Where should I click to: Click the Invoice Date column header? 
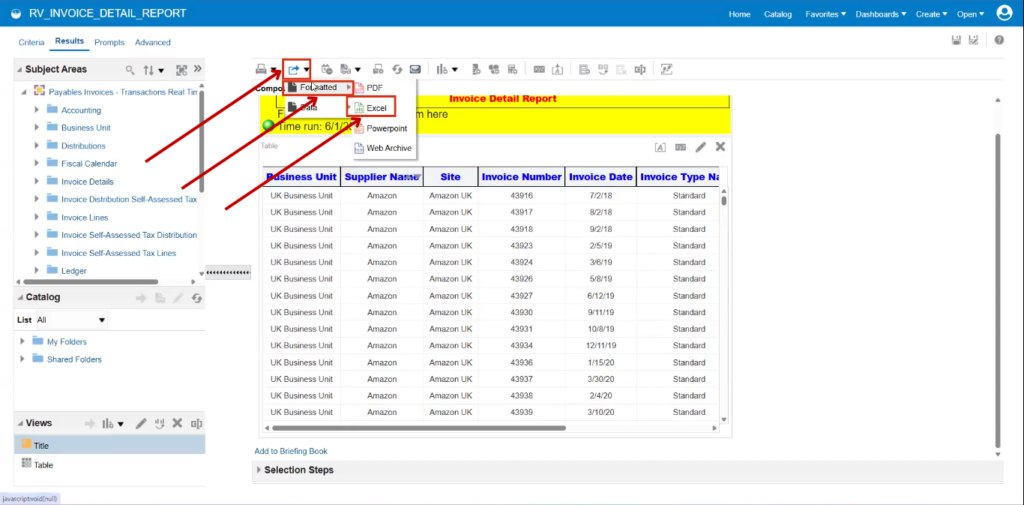pos(601,176)
